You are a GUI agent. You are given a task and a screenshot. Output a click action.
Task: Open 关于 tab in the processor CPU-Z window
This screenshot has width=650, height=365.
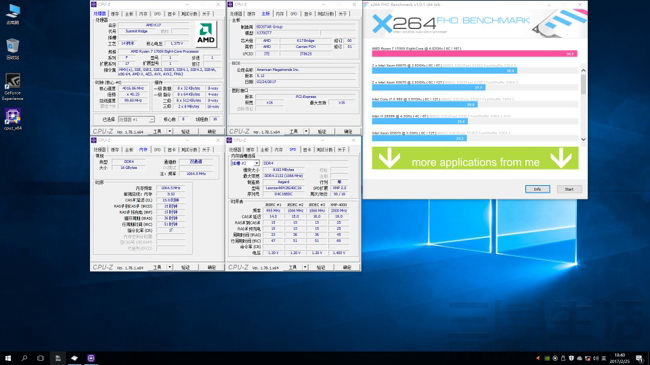[206, 14]
